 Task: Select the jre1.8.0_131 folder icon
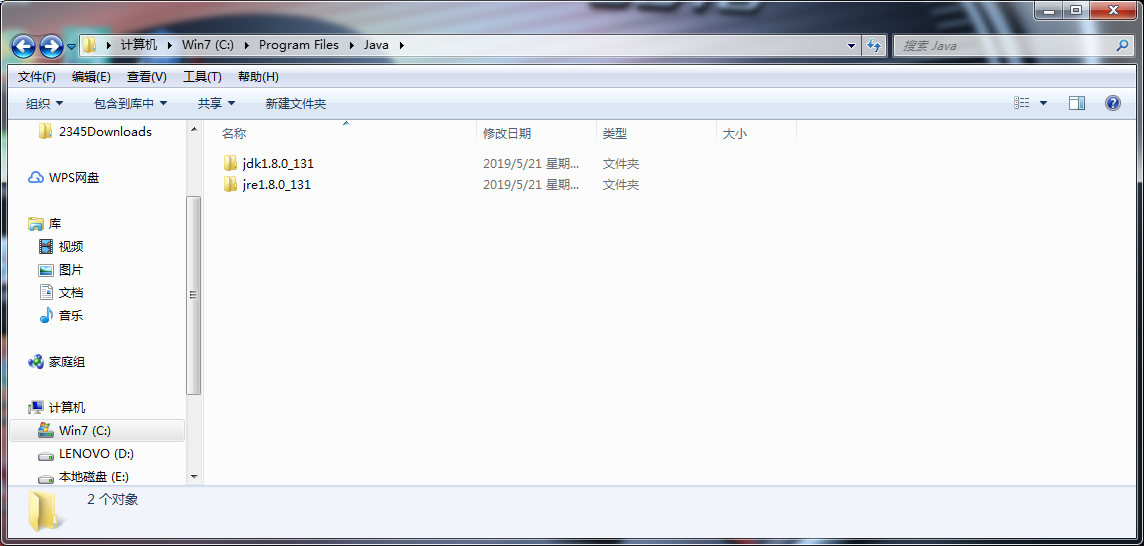[x=231, y=184]
